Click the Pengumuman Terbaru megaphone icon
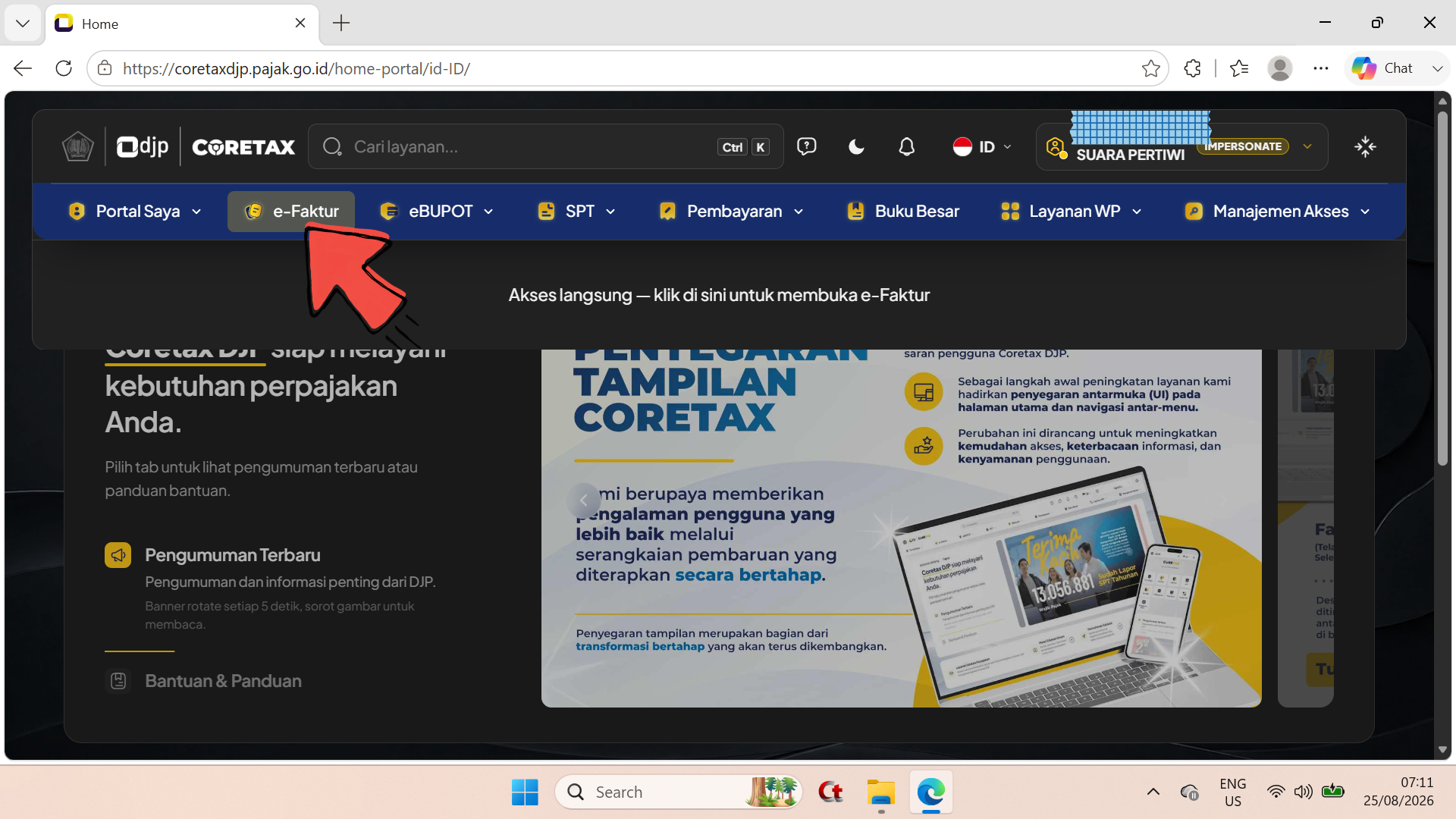 (x=118, y=555)
